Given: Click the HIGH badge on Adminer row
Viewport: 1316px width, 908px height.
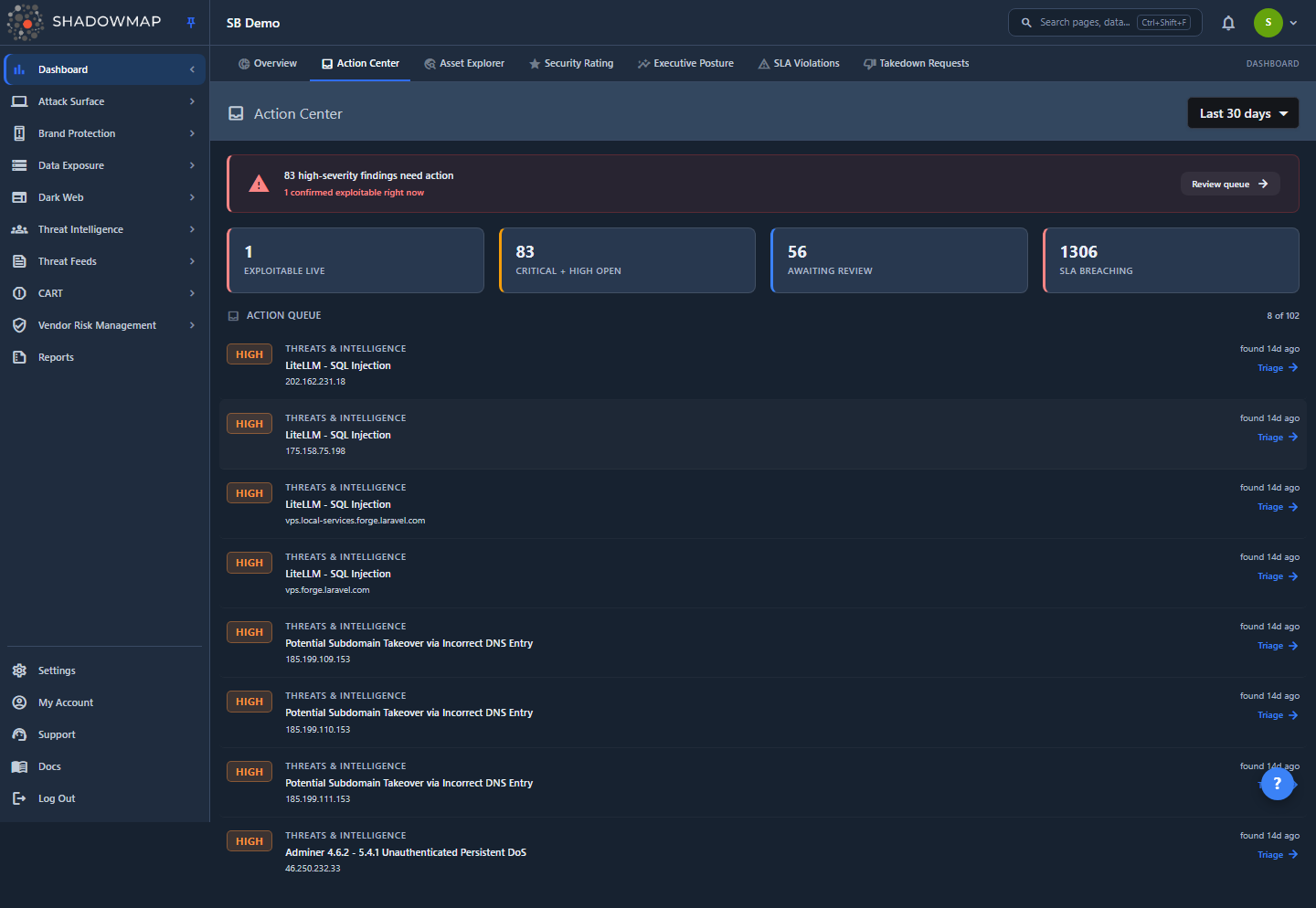Looking at the screenshot, I should pos(249,841).
